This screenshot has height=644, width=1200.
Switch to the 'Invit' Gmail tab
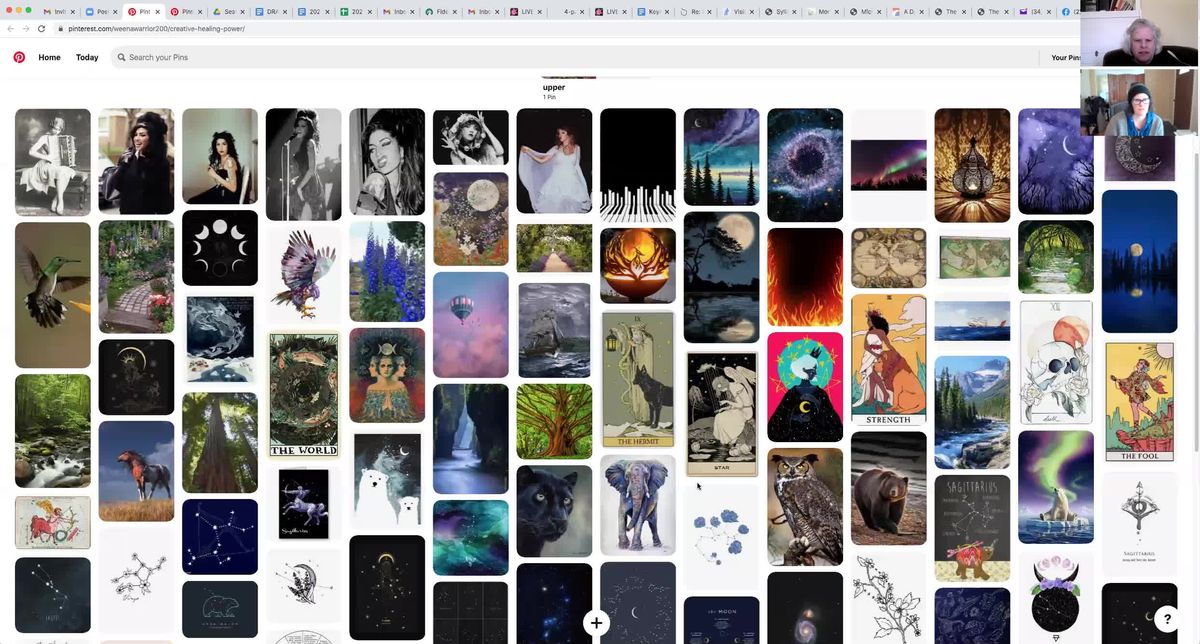pos(59,12)
